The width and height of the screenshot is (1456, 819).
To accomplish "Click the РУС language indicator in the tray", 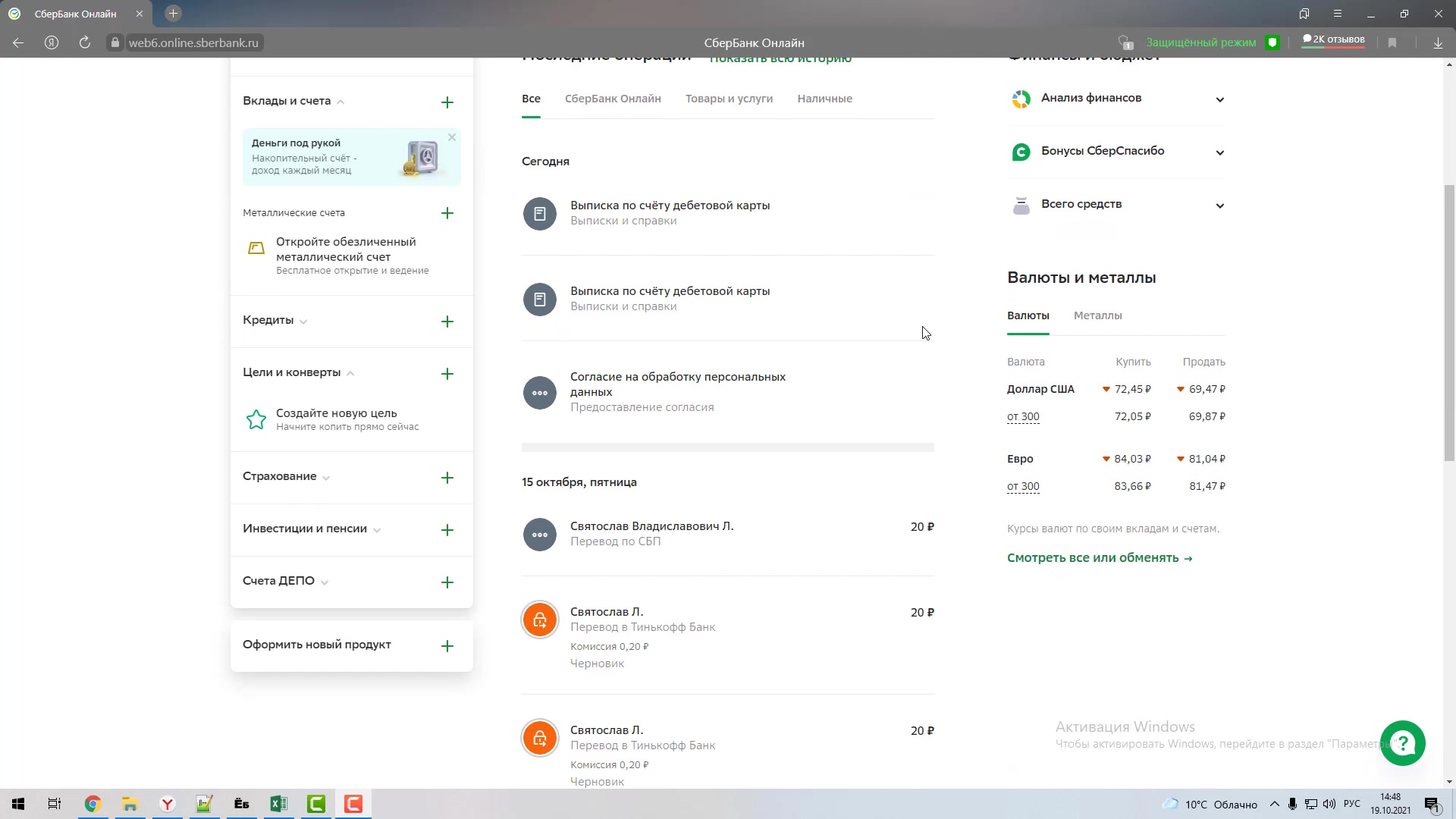I will [x=1351, y=804].
